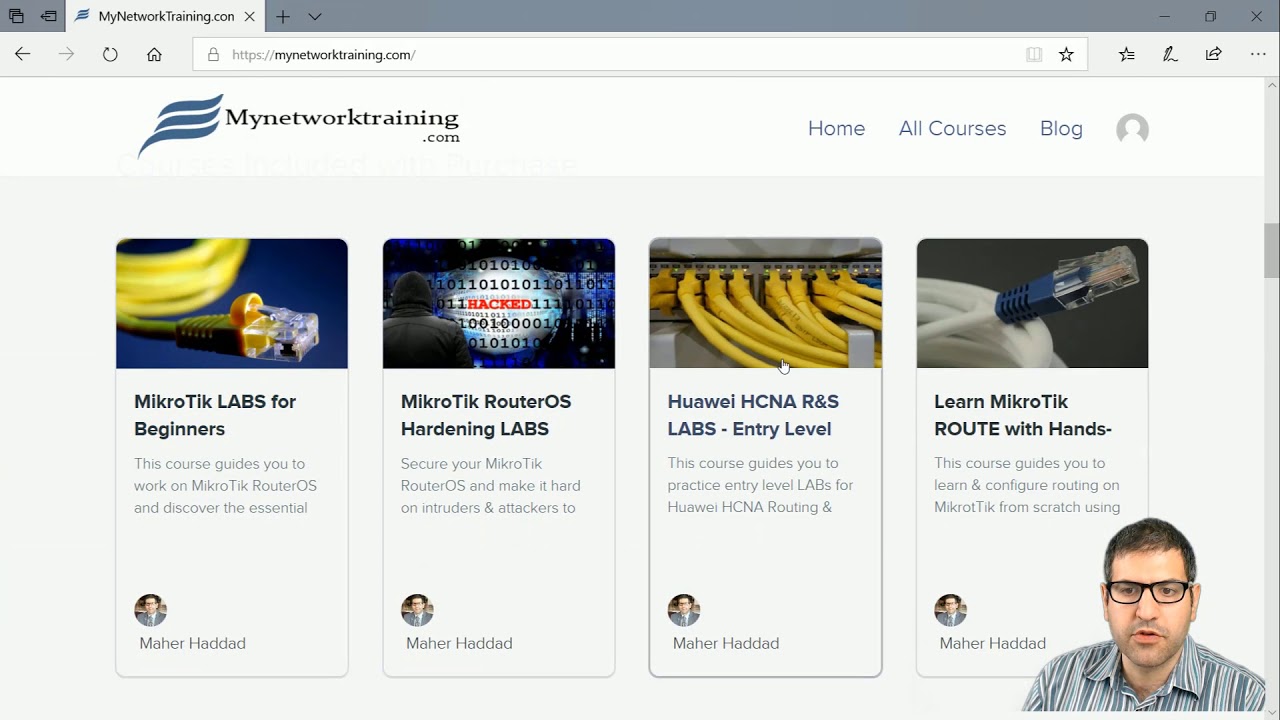Click the browser Back arrow

(22, 54)
